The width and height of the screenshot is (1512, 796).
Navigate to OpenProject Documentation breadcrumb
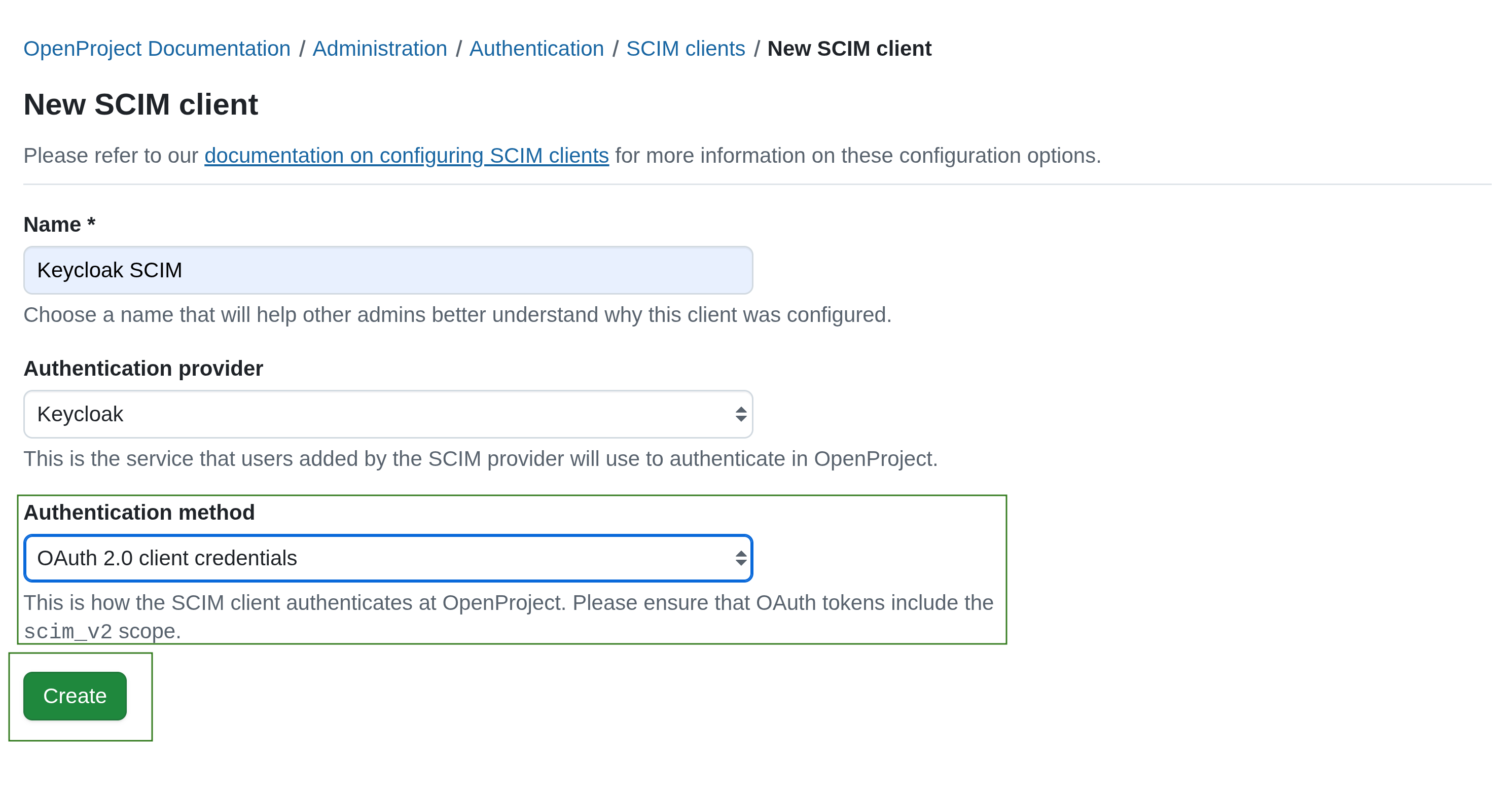(157, 48)
